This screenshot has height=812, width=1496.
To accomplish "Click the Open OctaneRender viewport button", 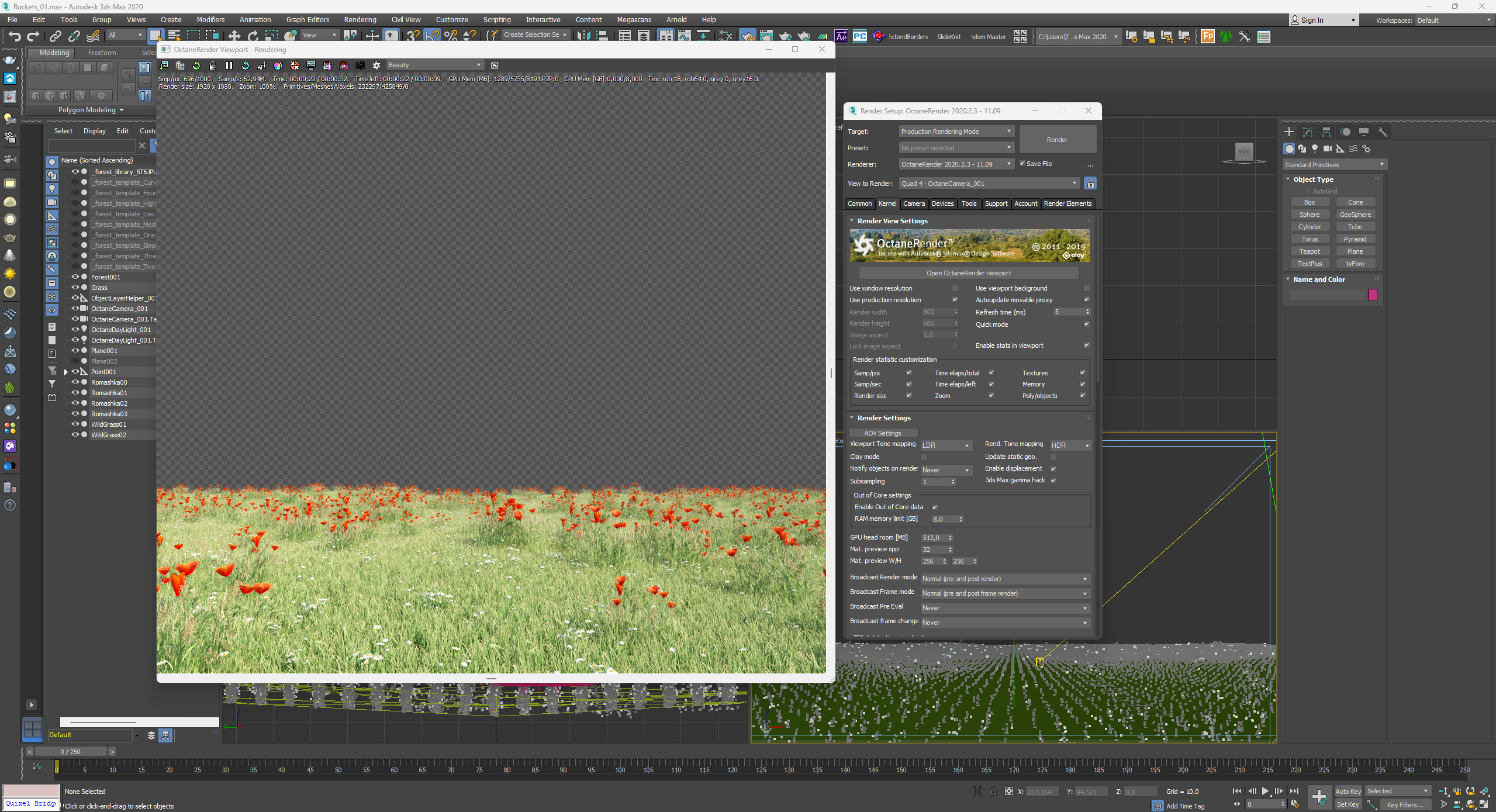I will 968,273.
